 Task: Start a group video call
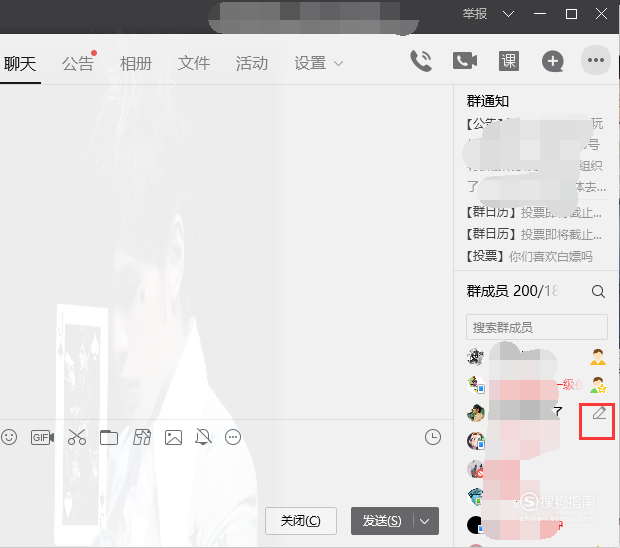465,61
